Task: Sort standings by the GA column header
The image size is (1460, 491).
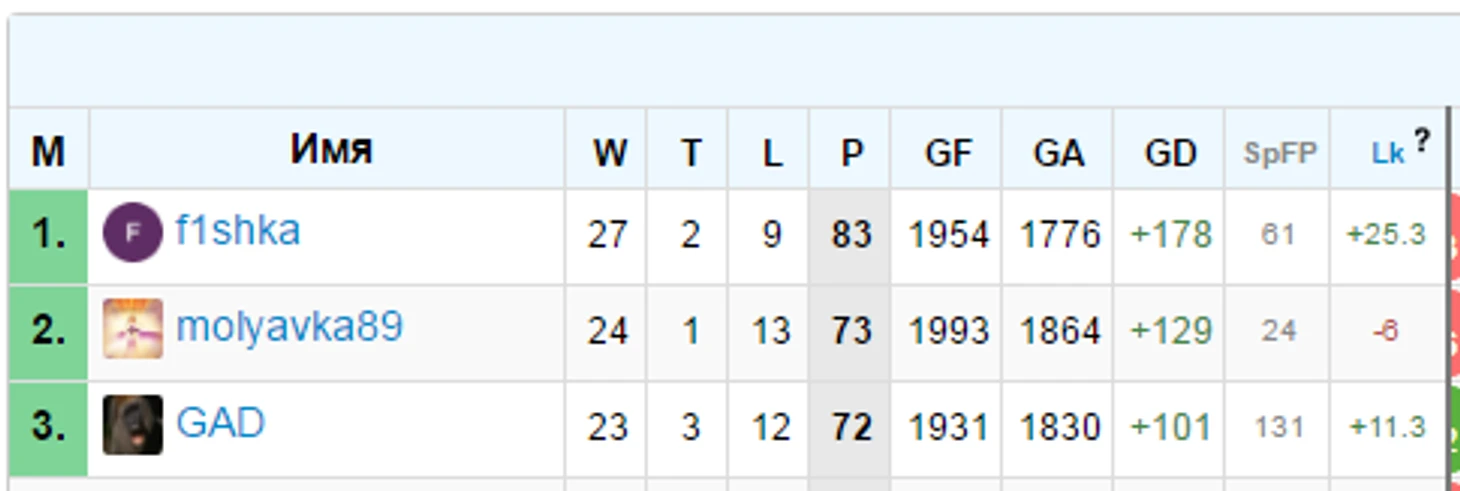Action: click(1058, 153)
